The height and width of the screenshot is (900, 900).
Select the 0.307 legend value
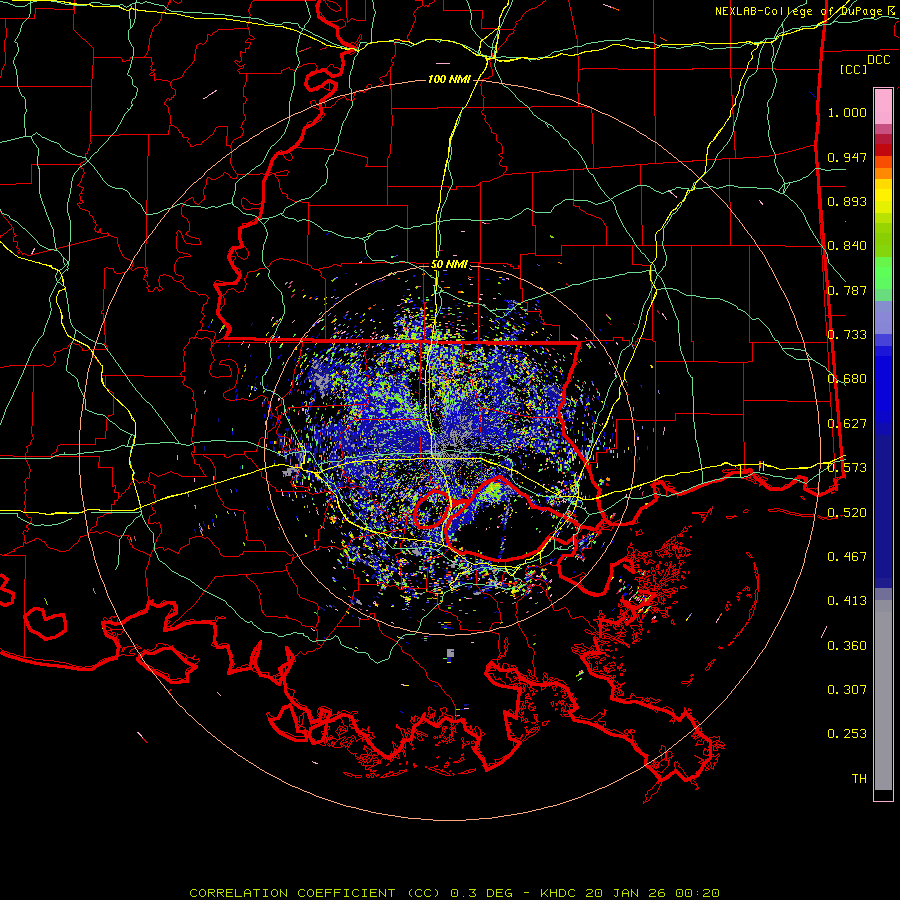pyautogui.click(x=847, y=690)
